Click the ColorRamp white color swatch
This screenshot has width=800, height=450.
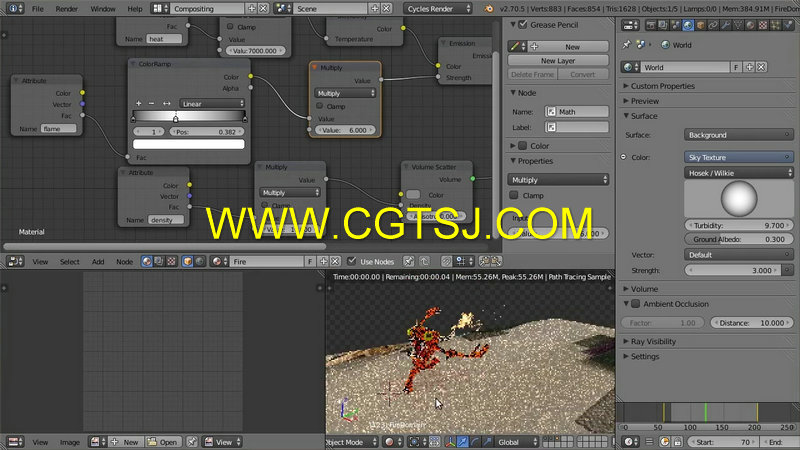(x=188, y=144)
